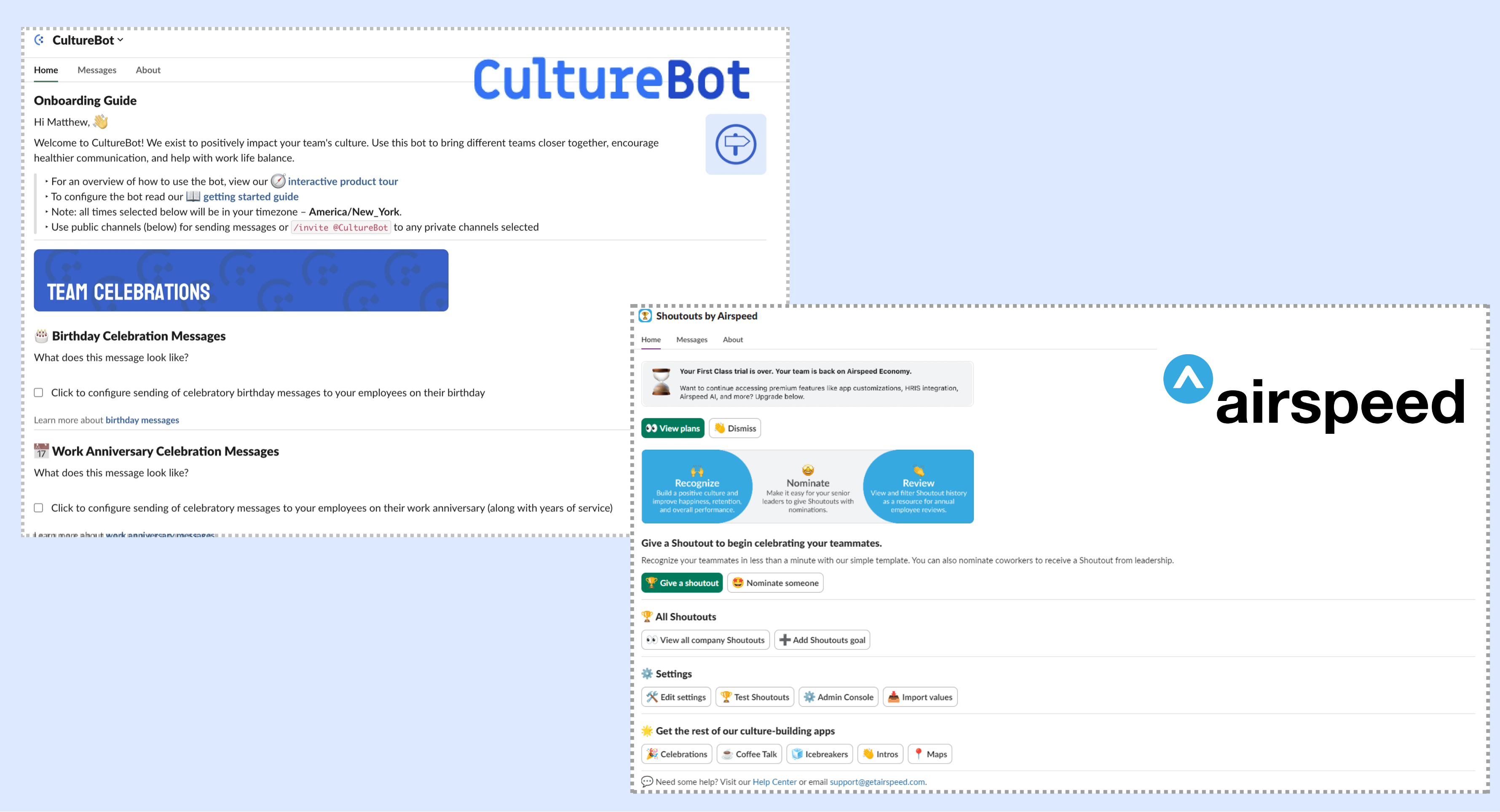
Task: Click the compass icon beside product tour
Action: pyautogui.click(x=279, y=181)
